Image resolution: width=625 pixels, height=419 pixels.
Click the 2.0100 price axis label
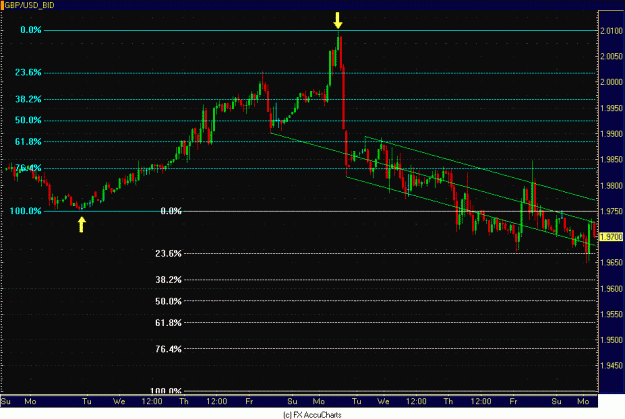click(611, 31)
